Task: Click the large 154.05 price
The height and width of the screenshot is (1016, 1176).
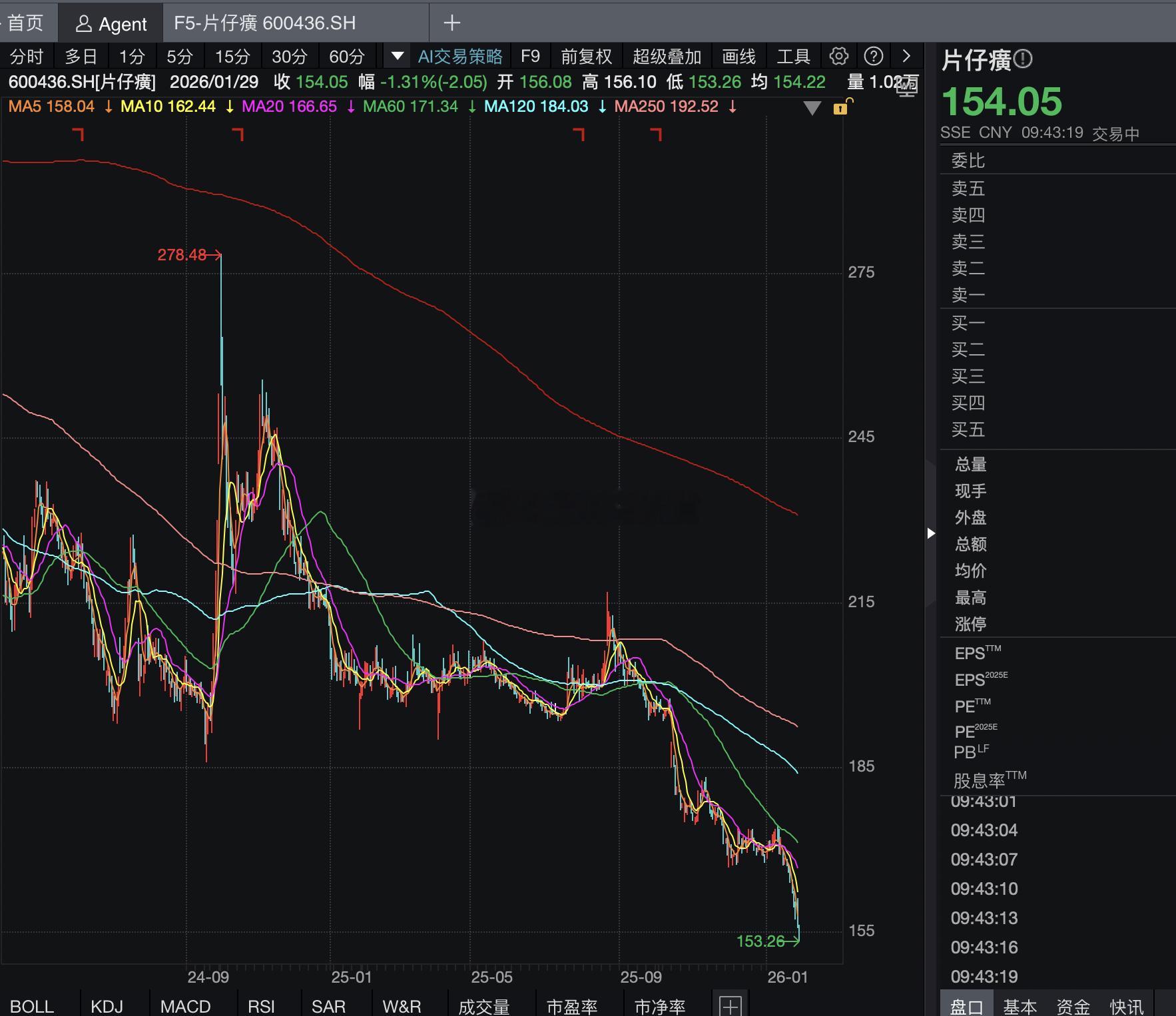Action: coord(1002,102)
